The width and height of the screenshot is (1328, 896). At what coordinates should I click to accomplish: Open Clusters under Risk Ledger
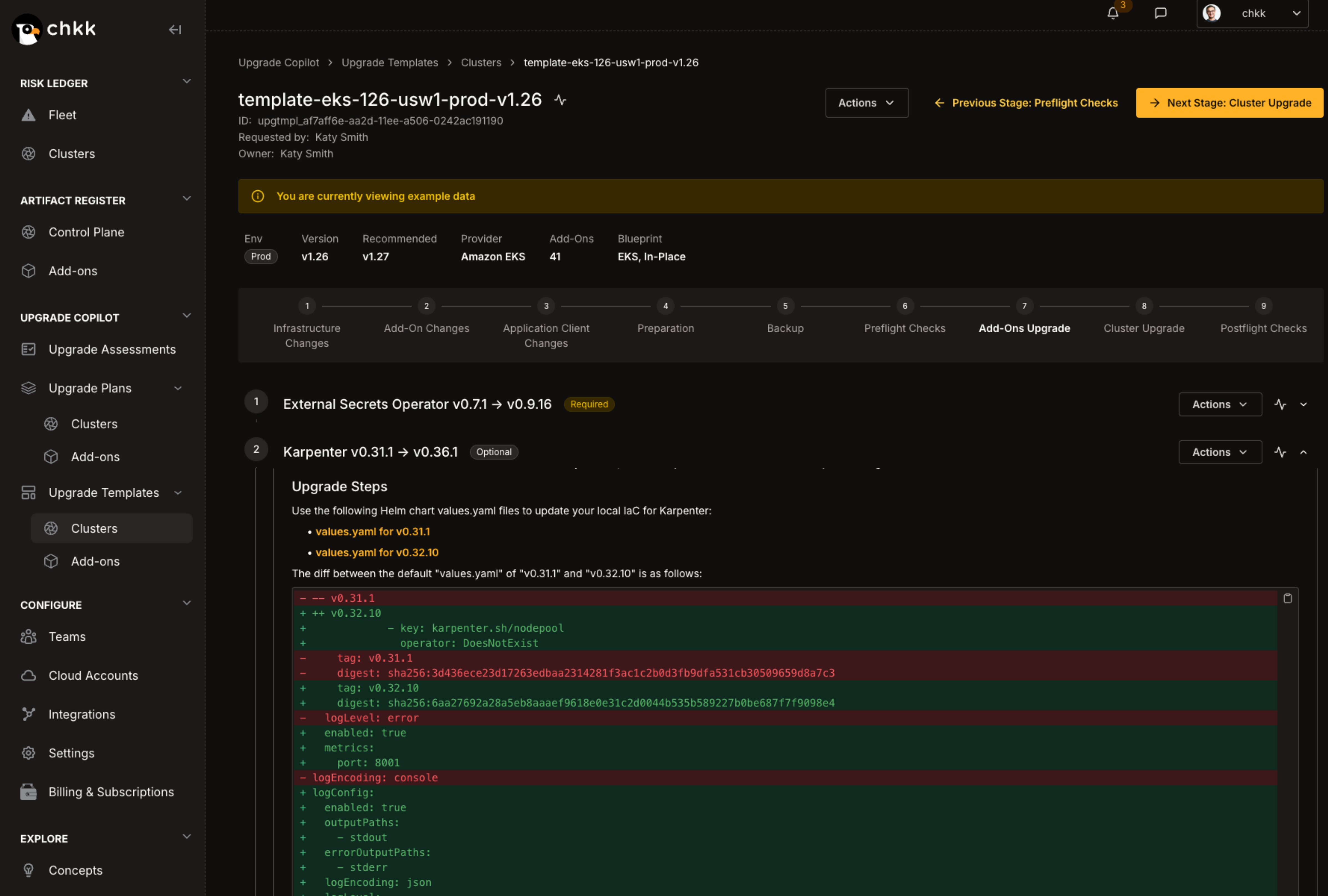point(72,154)
